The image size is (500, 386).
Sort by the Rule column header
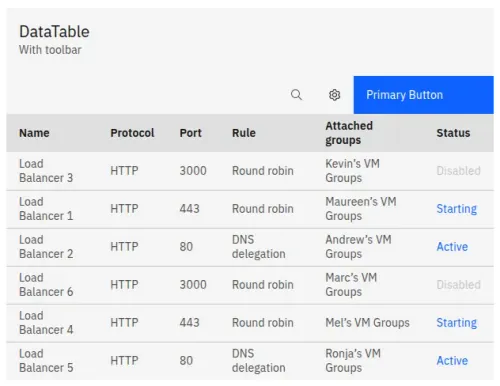point(244,133)
